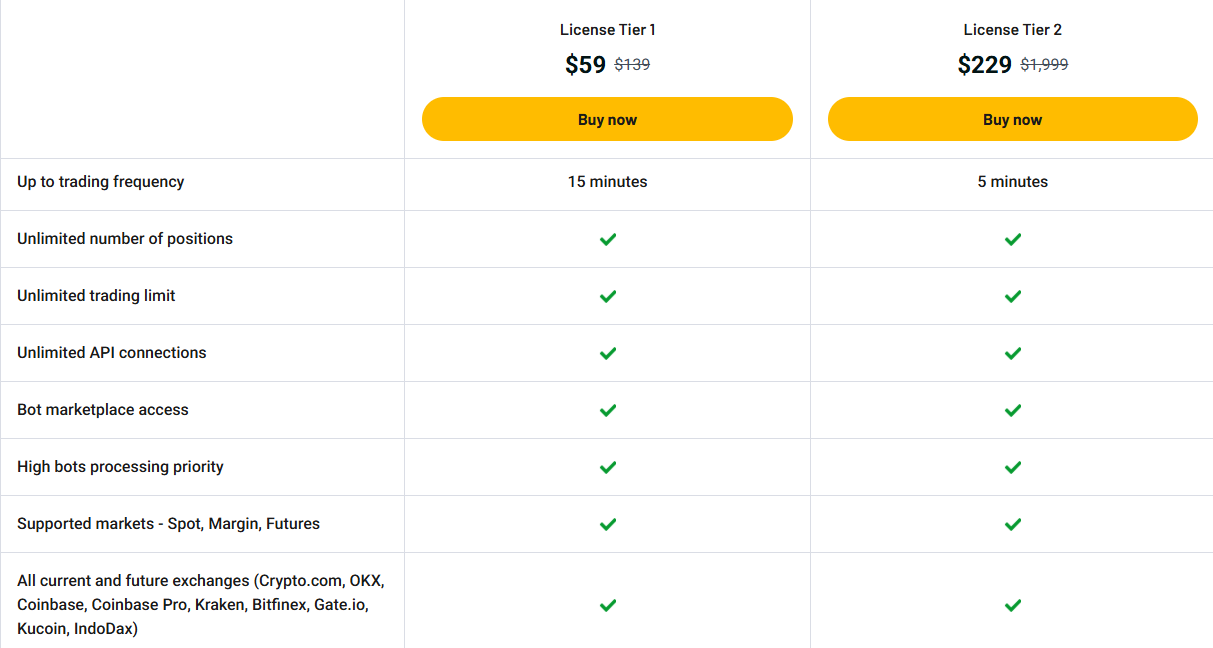Viewport: 1213px width, 648px height.
Task: Click the exchanges row checkmark for Tier 2
Action: point(1012,605)
